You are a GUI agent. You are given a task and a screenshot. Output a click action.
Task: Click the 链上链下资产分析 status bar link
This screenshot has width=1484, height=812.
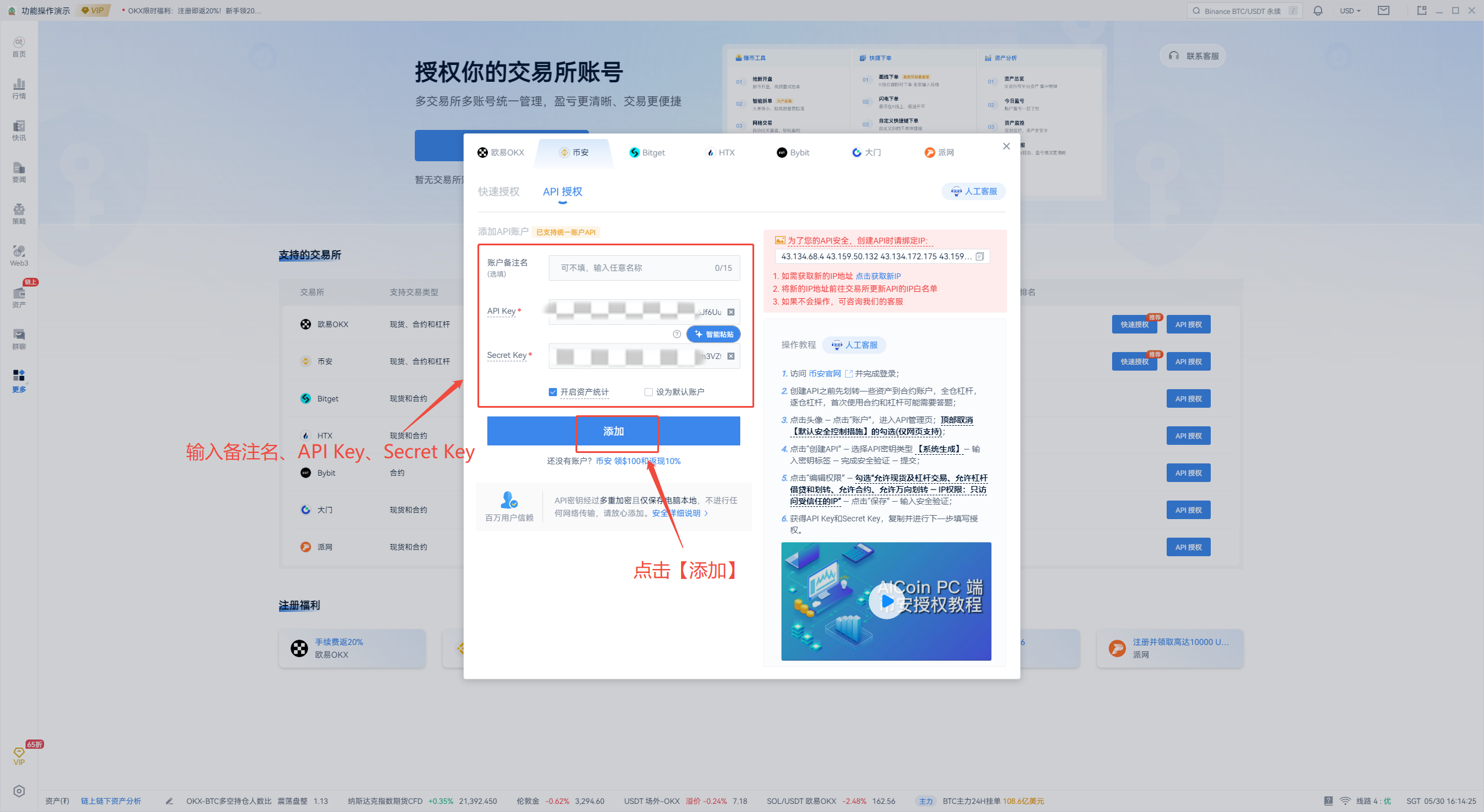point(111,801)
